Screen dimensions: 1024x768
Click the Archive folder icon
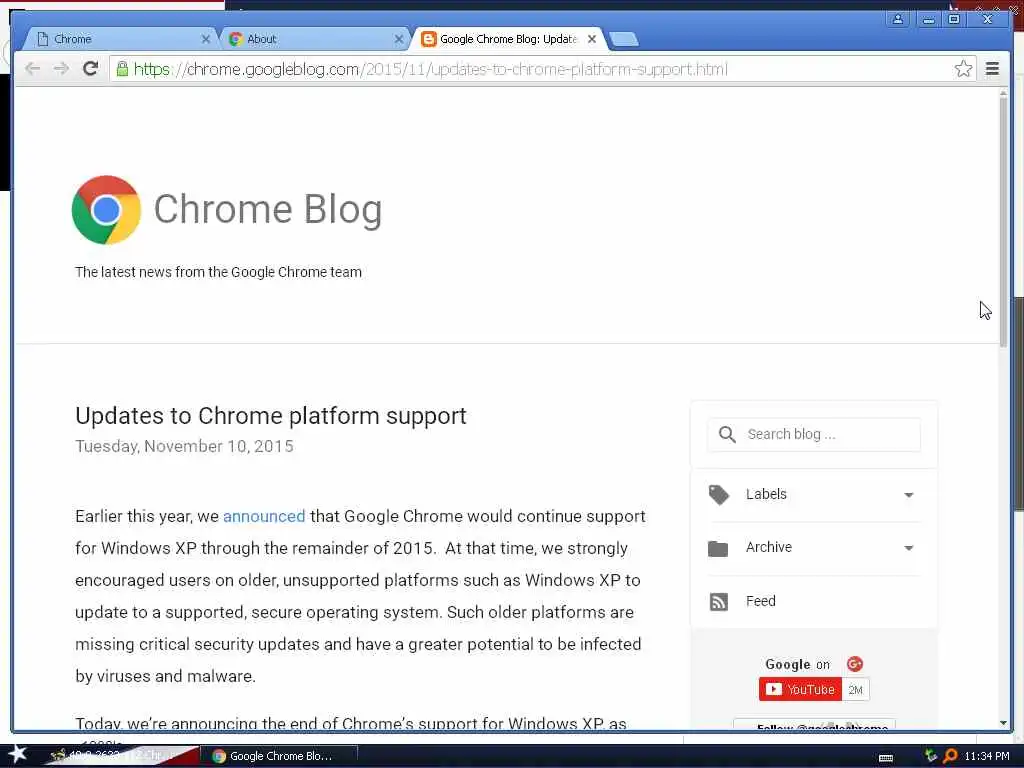[x=718, y=548]
